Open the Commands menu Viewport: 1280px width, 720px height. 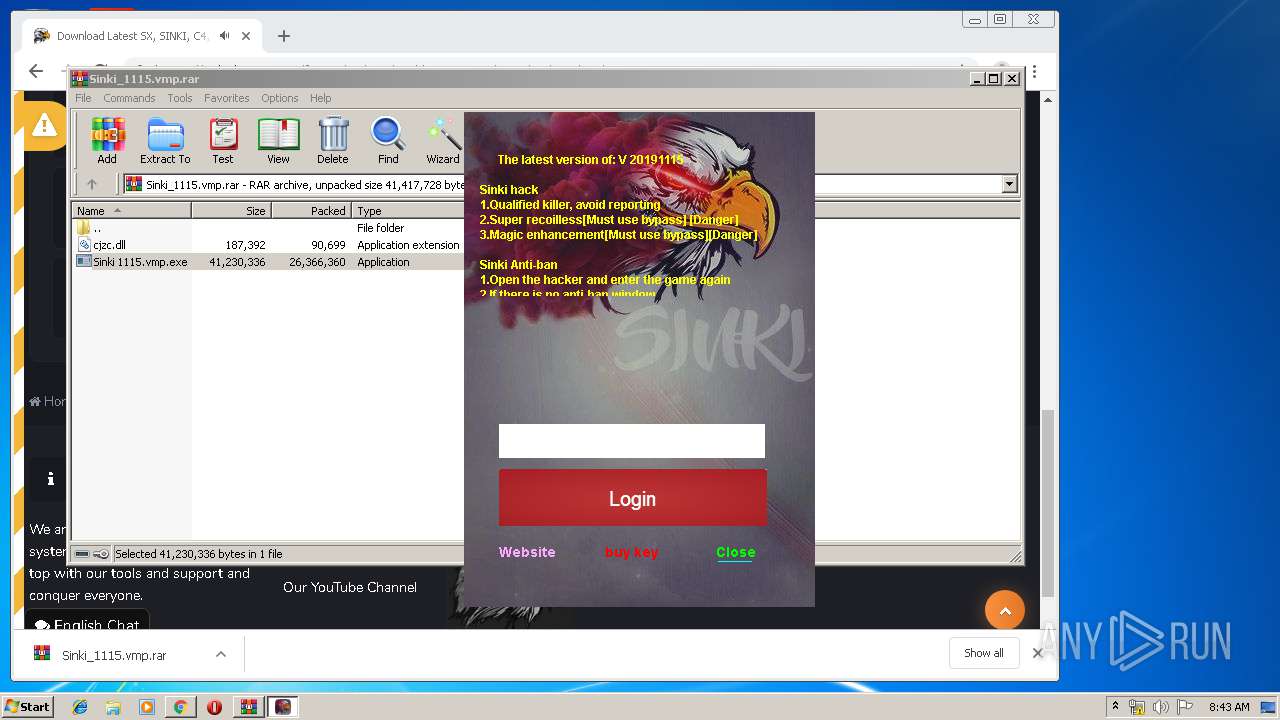[129, 98]
